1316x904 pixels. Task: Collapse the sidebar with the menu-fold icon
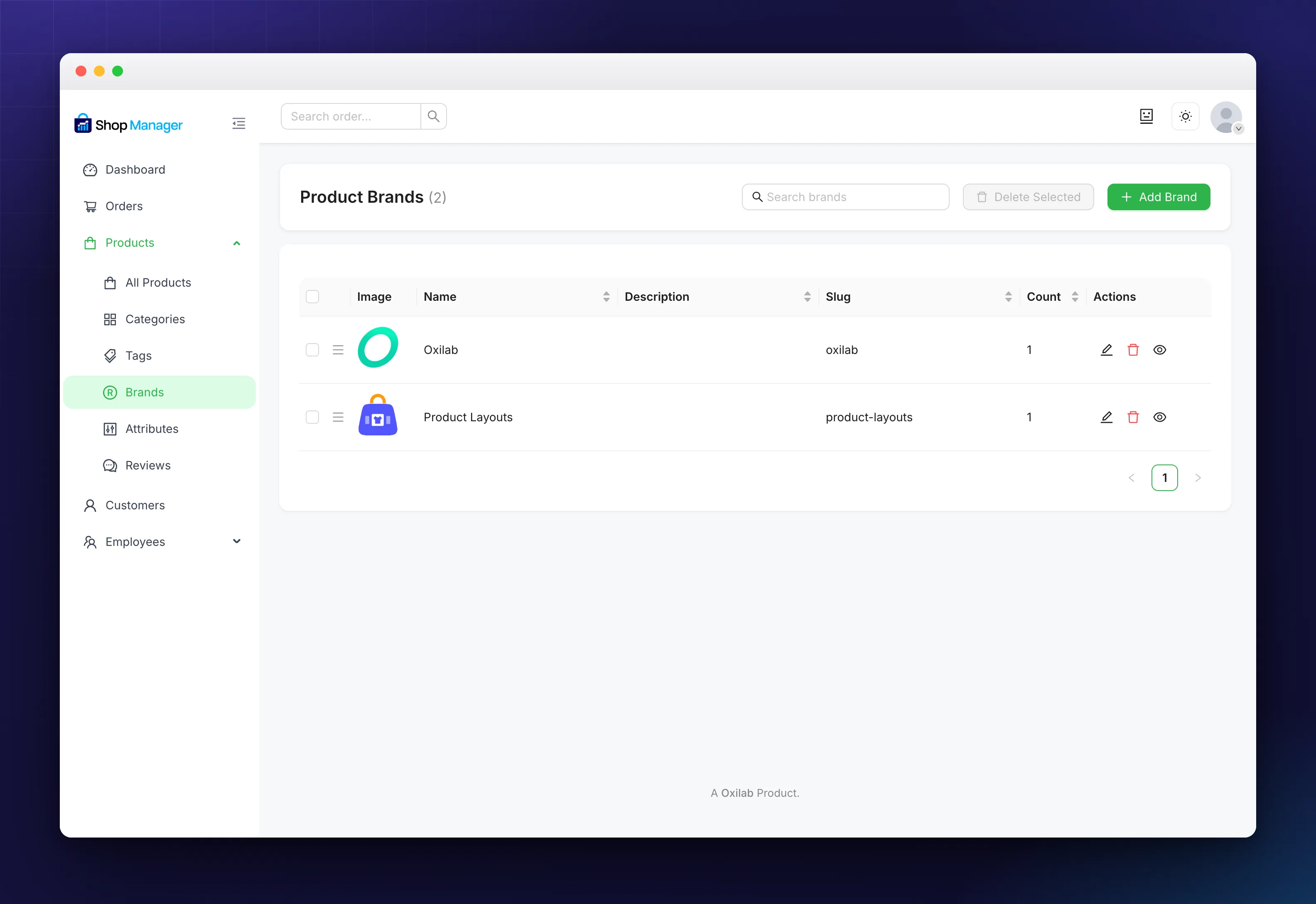pyautogui.click(x=238, y=123)
